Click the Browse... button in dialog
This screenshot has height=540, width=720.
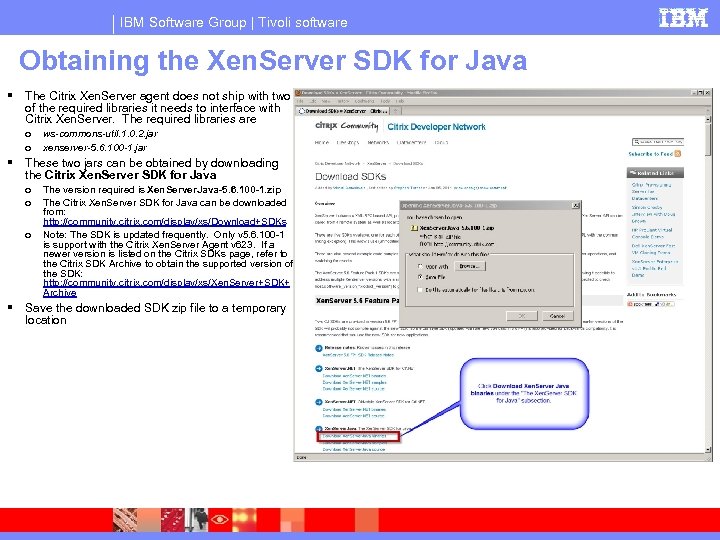[x=469, y=266]
